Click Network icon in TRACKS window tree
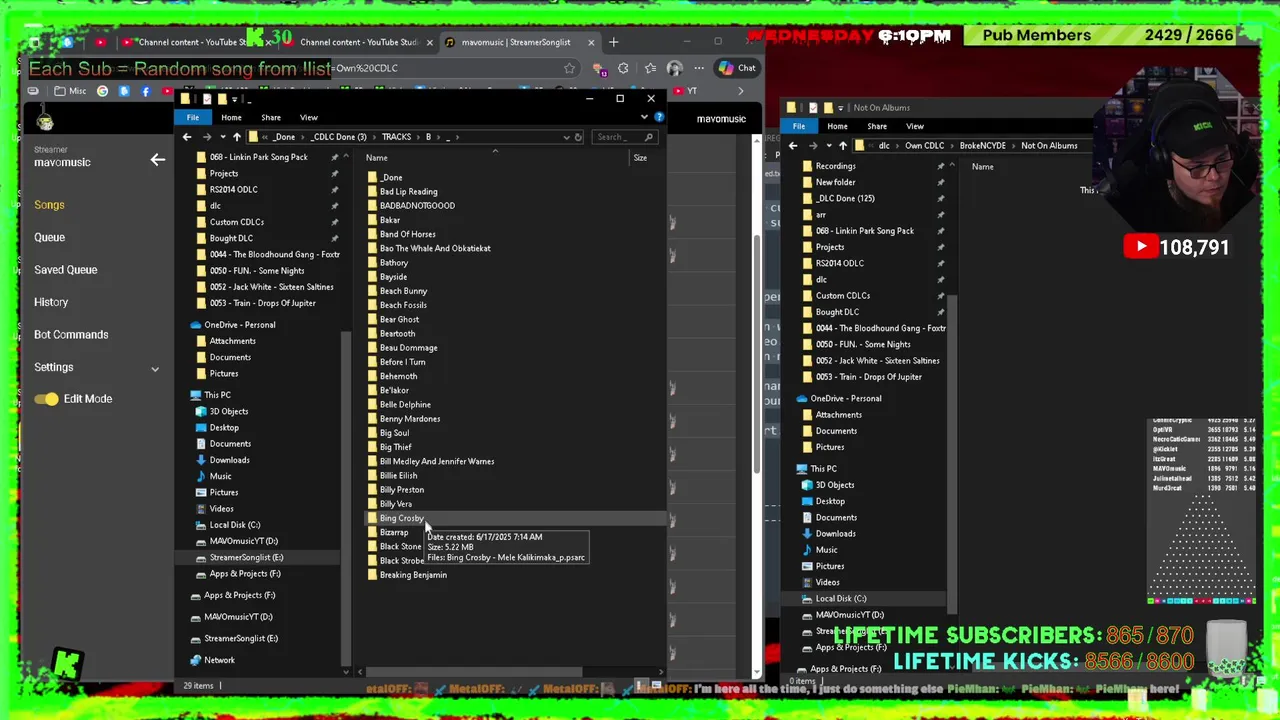This screenshot has height=720, width=1280. [x=196, y=660]
